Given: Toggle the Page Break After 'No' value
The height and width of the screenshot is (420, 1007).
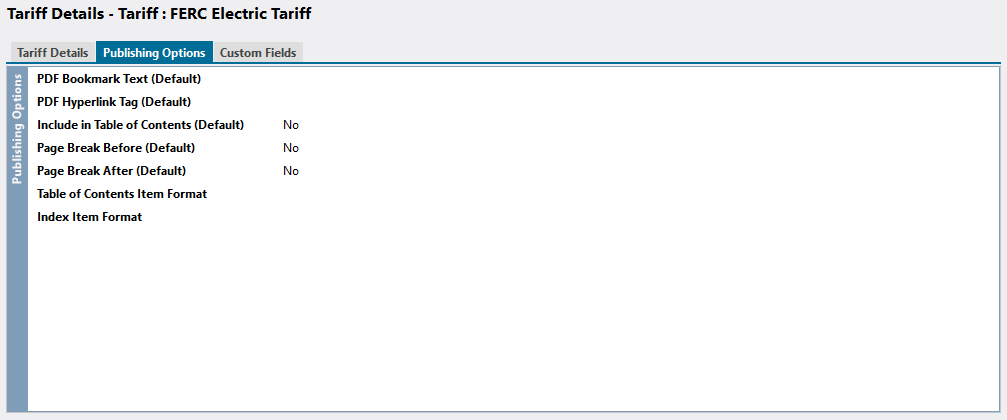Looking at the screenshot, I should (x=291, y=171).
